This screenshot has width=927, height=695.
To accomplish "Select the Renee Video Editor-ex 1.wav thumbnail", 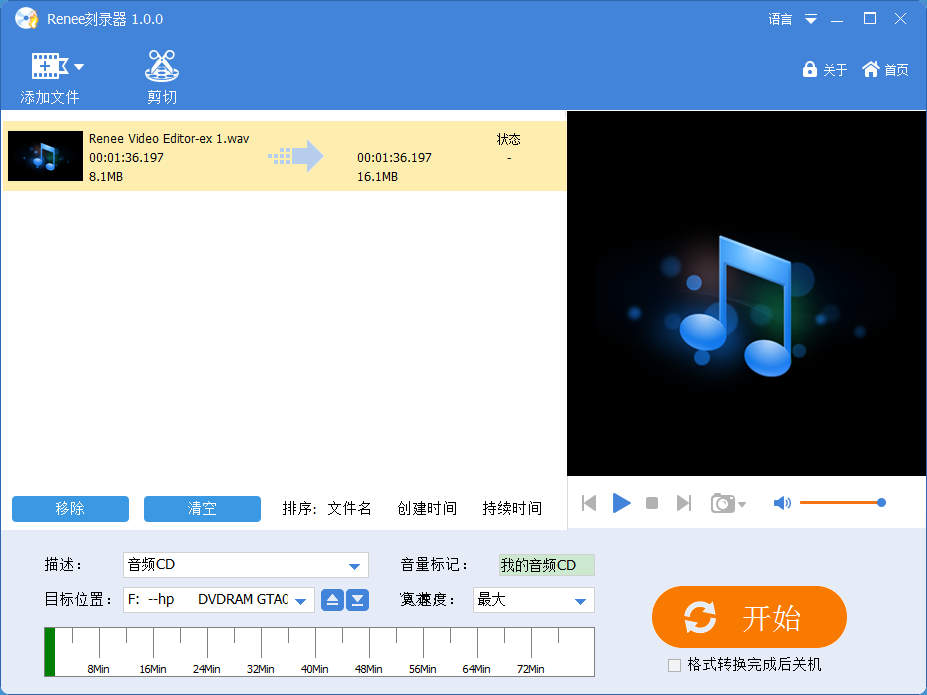I will pyautogui.click(x=46, y=156).
